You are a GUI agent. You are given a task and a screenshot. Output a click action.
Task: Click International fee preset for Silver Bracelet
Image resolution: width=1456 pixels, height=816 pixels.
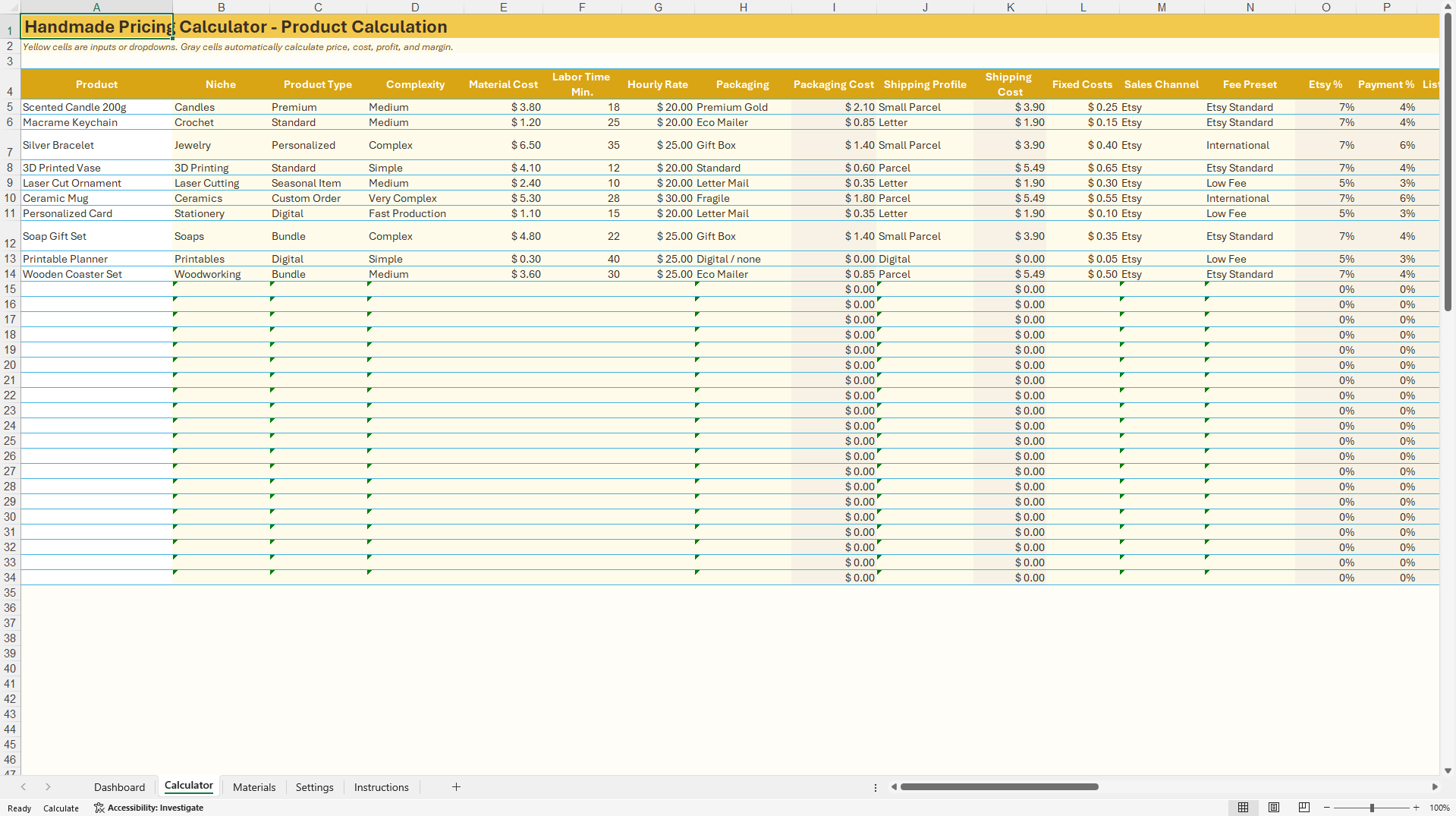[1250, 145]
